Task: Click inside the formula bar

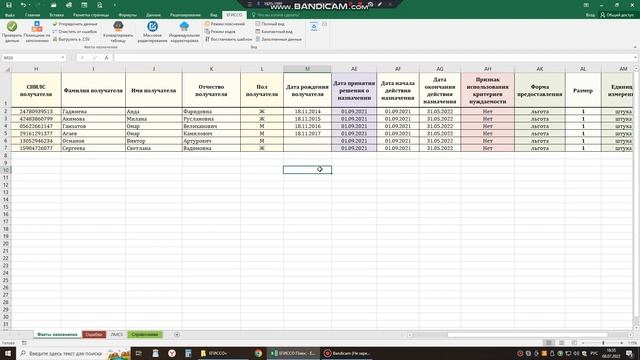Action: click(x=372, y=58)
